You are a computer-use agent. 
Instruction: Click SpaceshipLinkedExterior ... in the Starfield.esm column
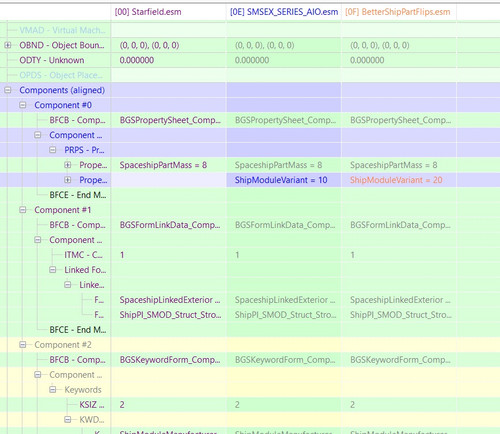point(170,300)
